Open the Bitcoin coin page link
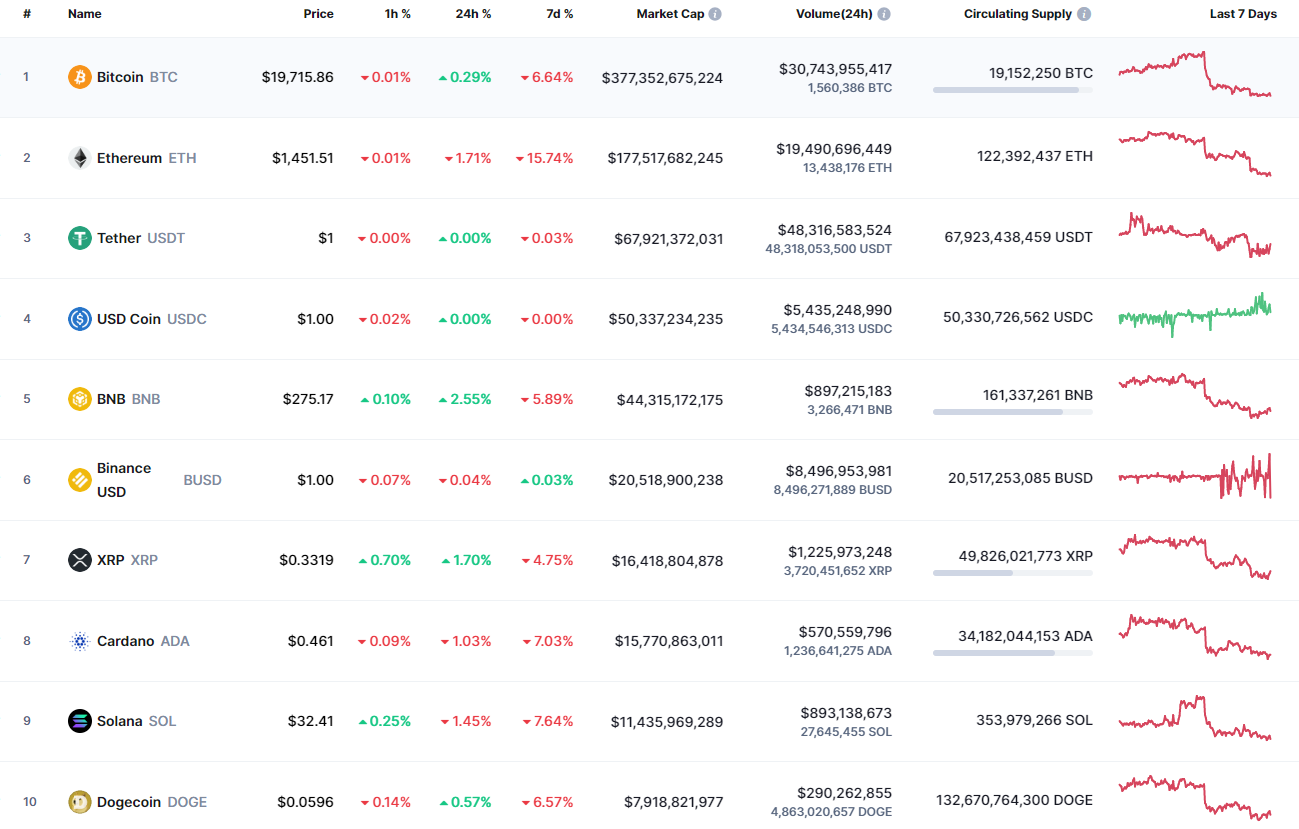The image size is (1299, 829). tap(120, 76)
